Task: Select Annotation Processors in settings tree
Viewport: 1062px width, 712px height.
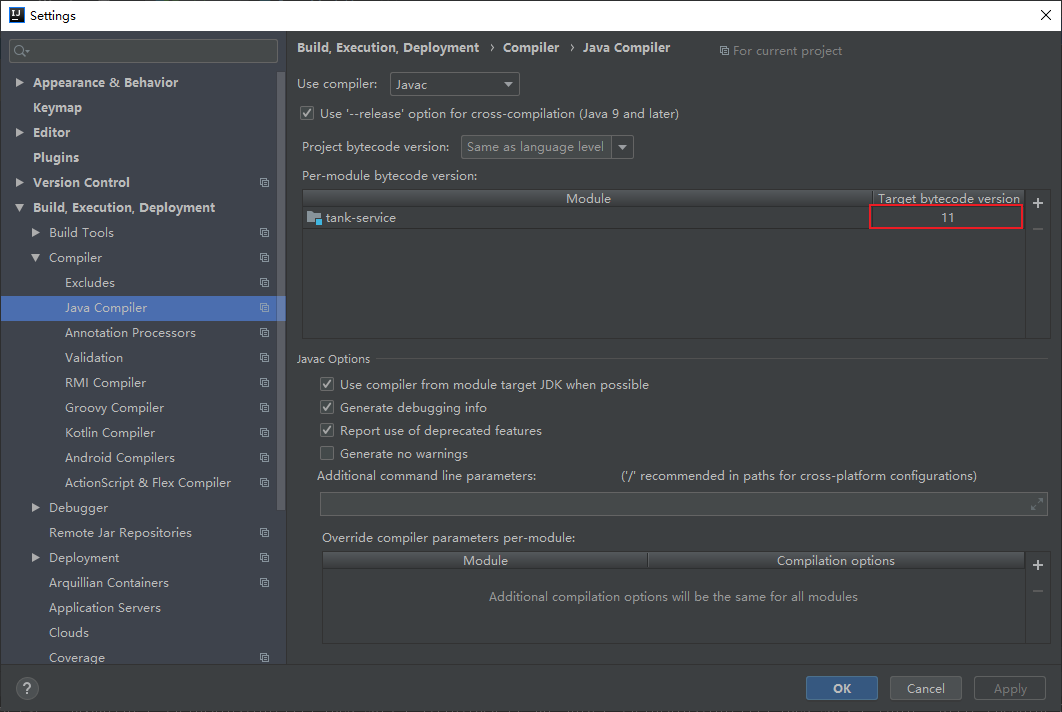Action: pyautogui.click(x=130, y=333)
